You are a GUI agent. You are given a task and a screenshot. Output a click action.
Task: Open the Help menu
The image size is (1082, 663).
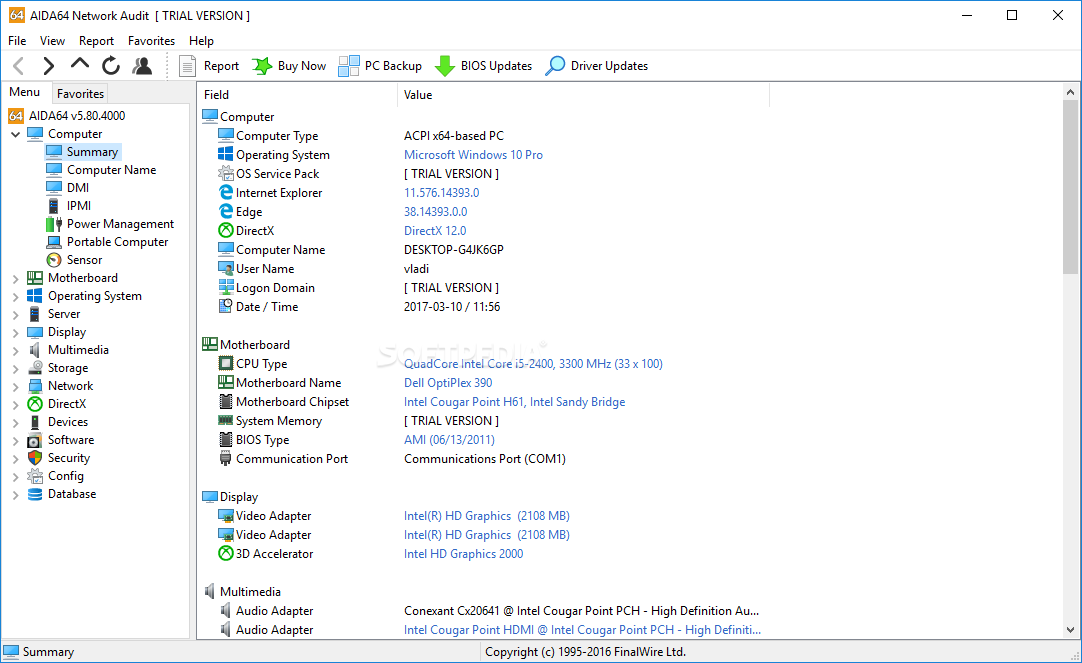point(201,41)
